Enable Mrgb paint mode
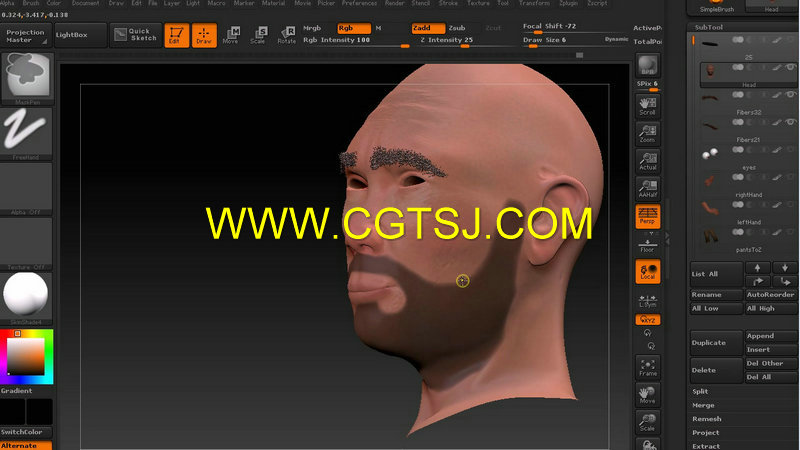Screen dimensions: 800x450 pos(312,28)
